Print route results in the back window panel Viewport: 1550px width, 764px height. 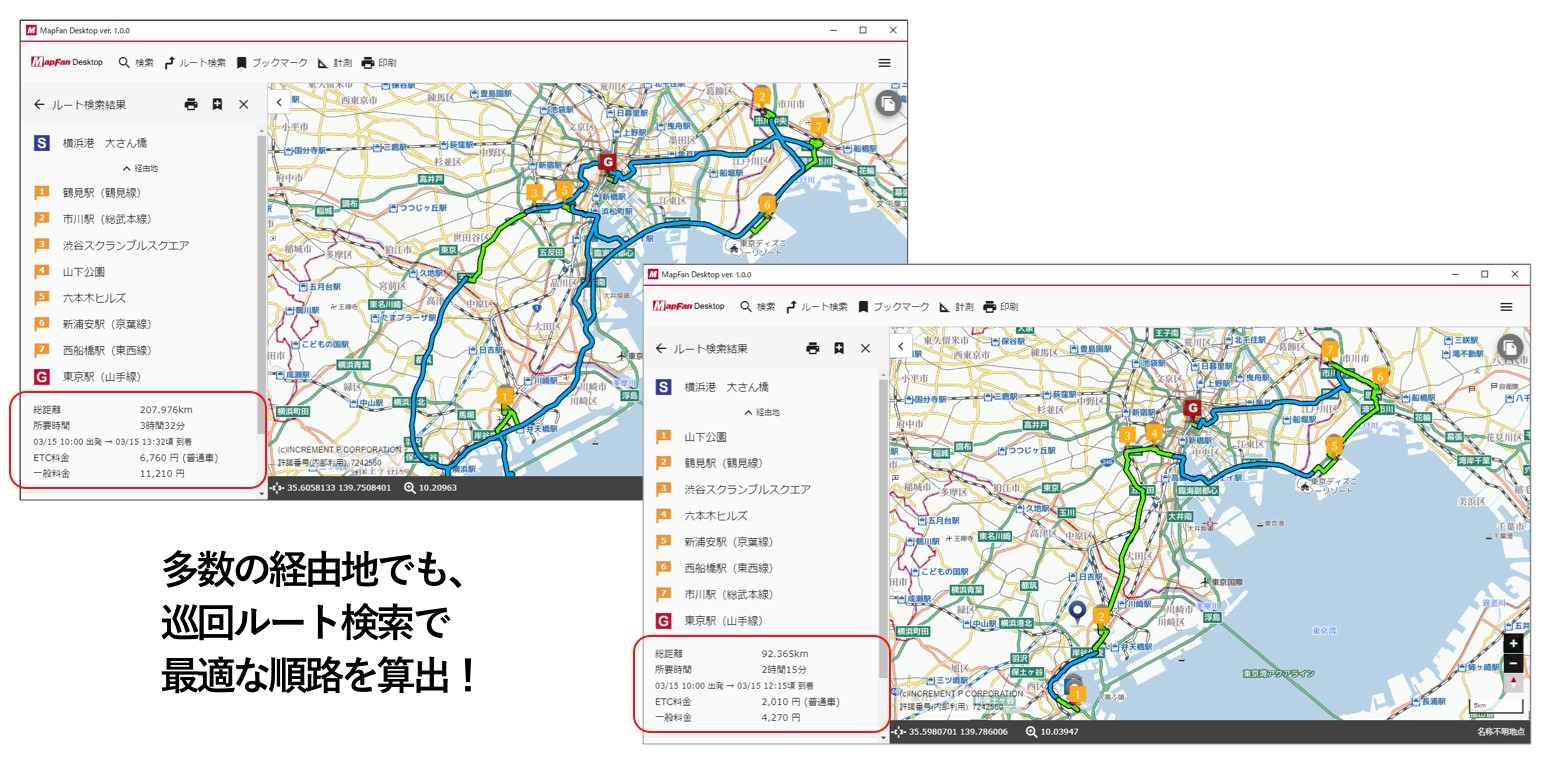191,104
